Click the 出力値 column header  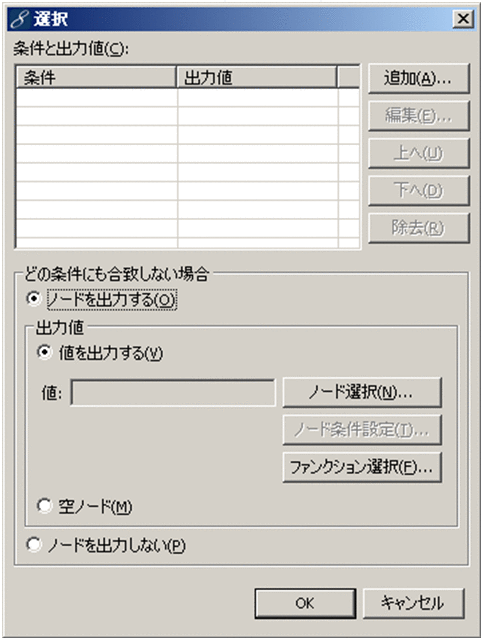(x=257, y=77)
